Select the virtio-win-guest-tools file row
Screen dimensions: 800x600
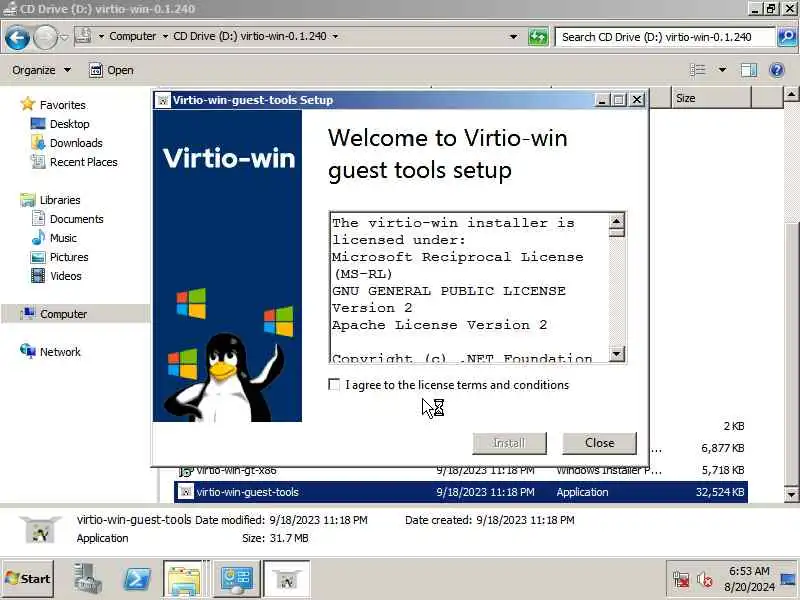pos(461,492)
